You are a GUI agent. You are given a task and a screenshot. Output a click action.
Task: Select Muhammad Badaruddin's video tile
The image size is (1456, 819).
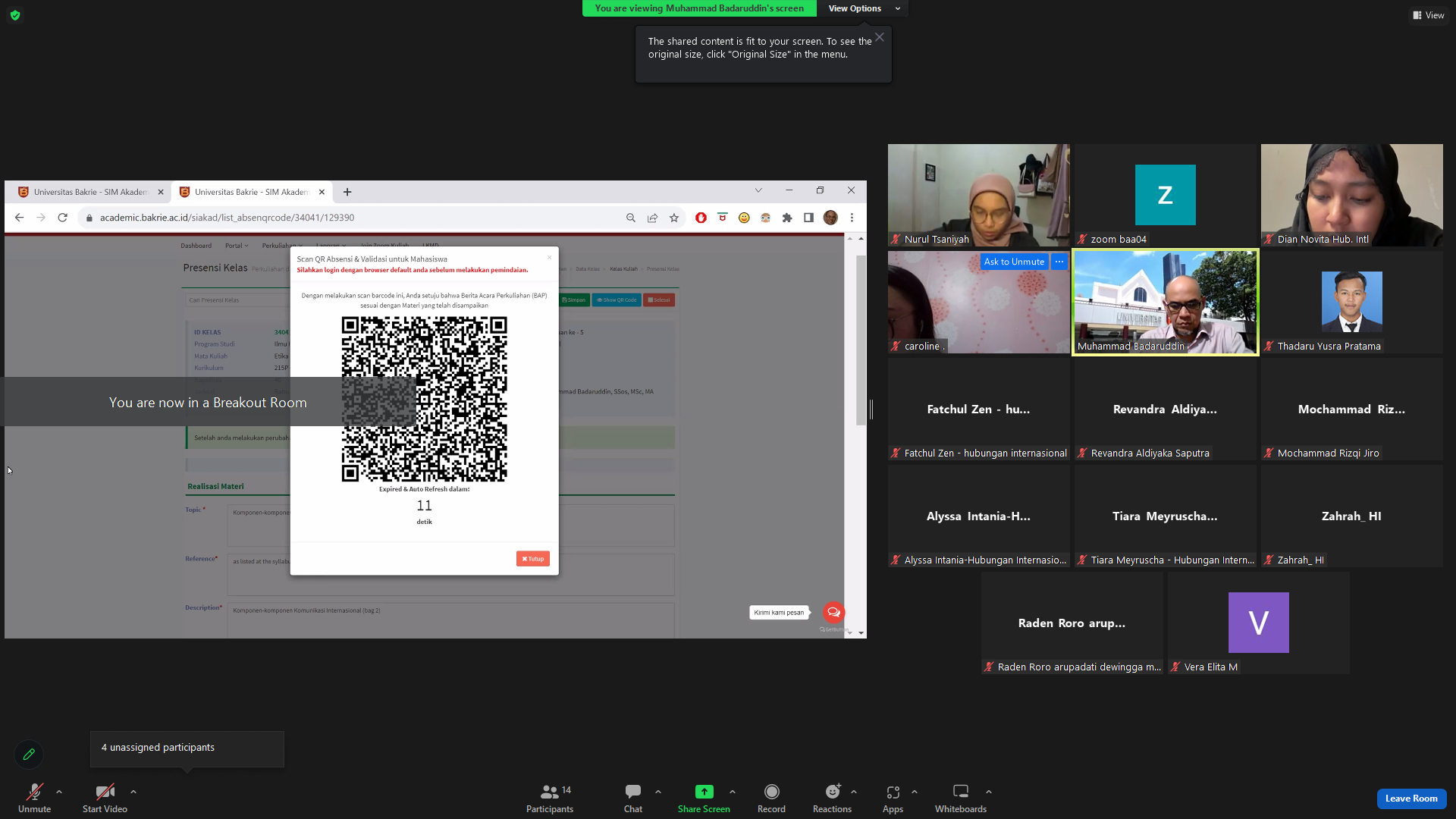(1165, 302)
